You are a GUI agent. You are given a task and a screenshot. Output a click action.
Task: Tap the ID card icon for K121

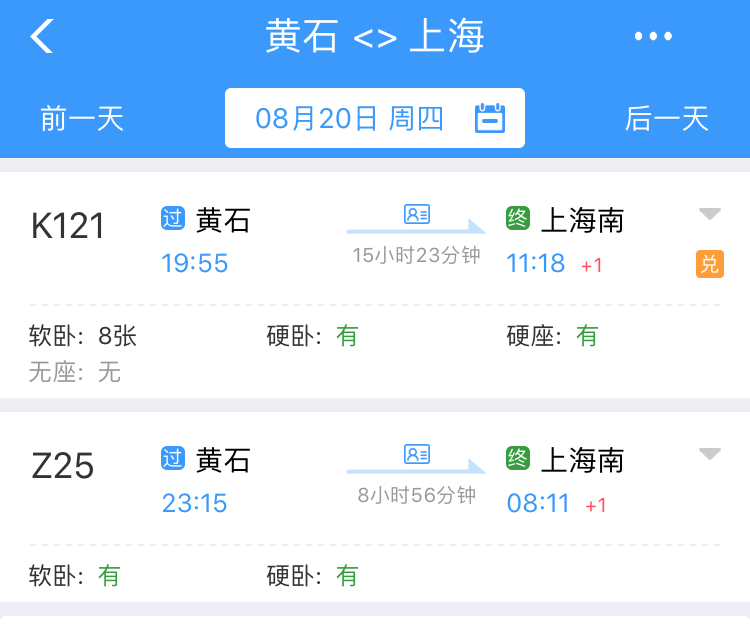tap(416, 214)
